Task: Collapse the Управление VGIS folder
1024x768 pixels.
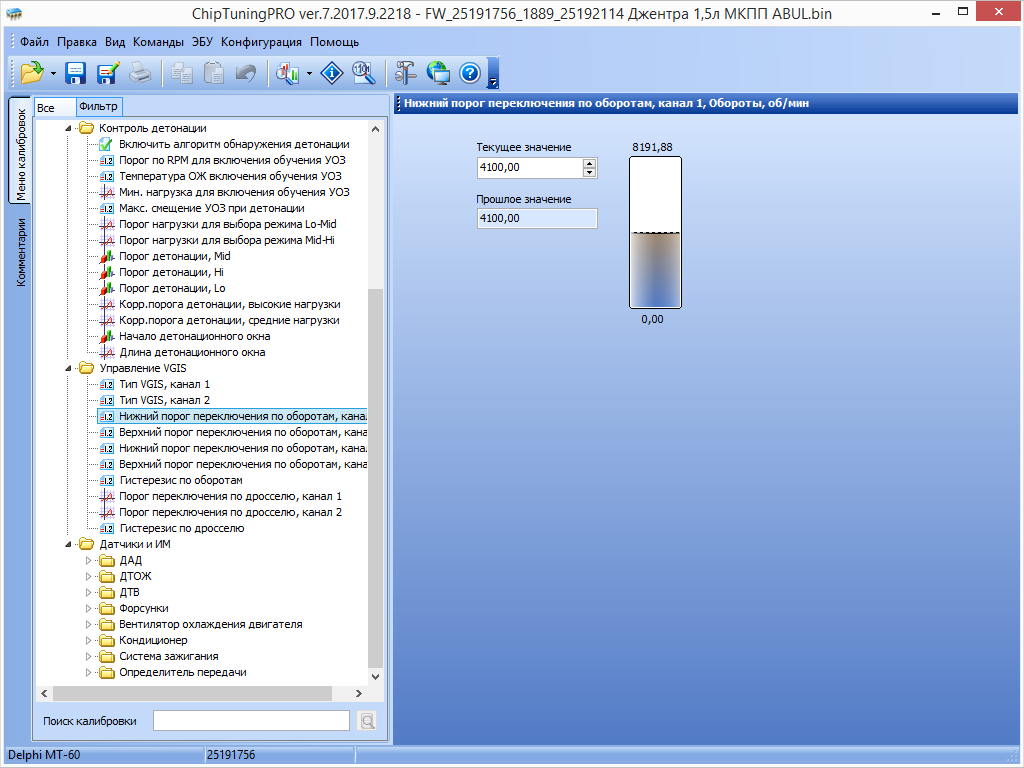Action: coord(68,368)
